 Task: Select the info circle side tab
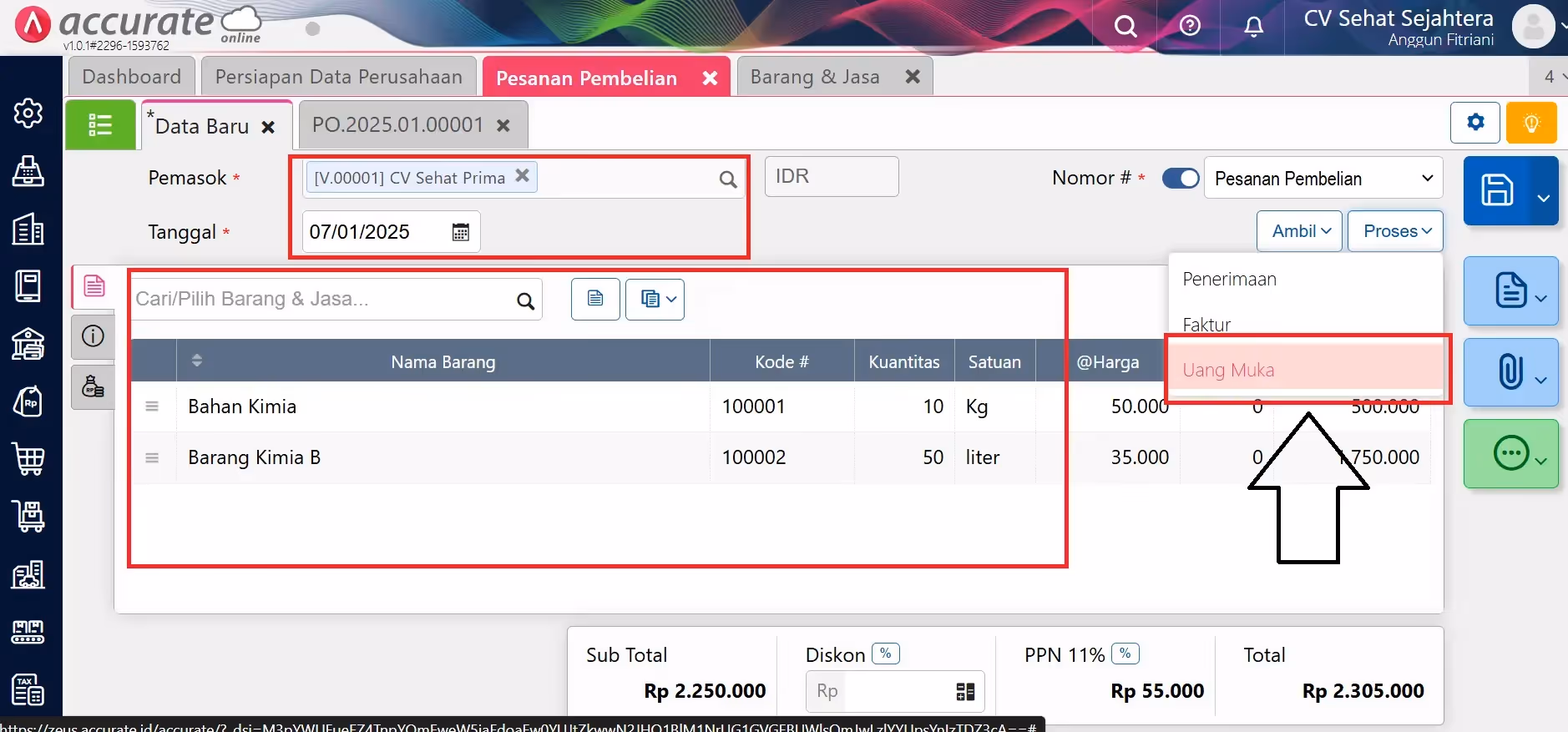tap(94, 336)
